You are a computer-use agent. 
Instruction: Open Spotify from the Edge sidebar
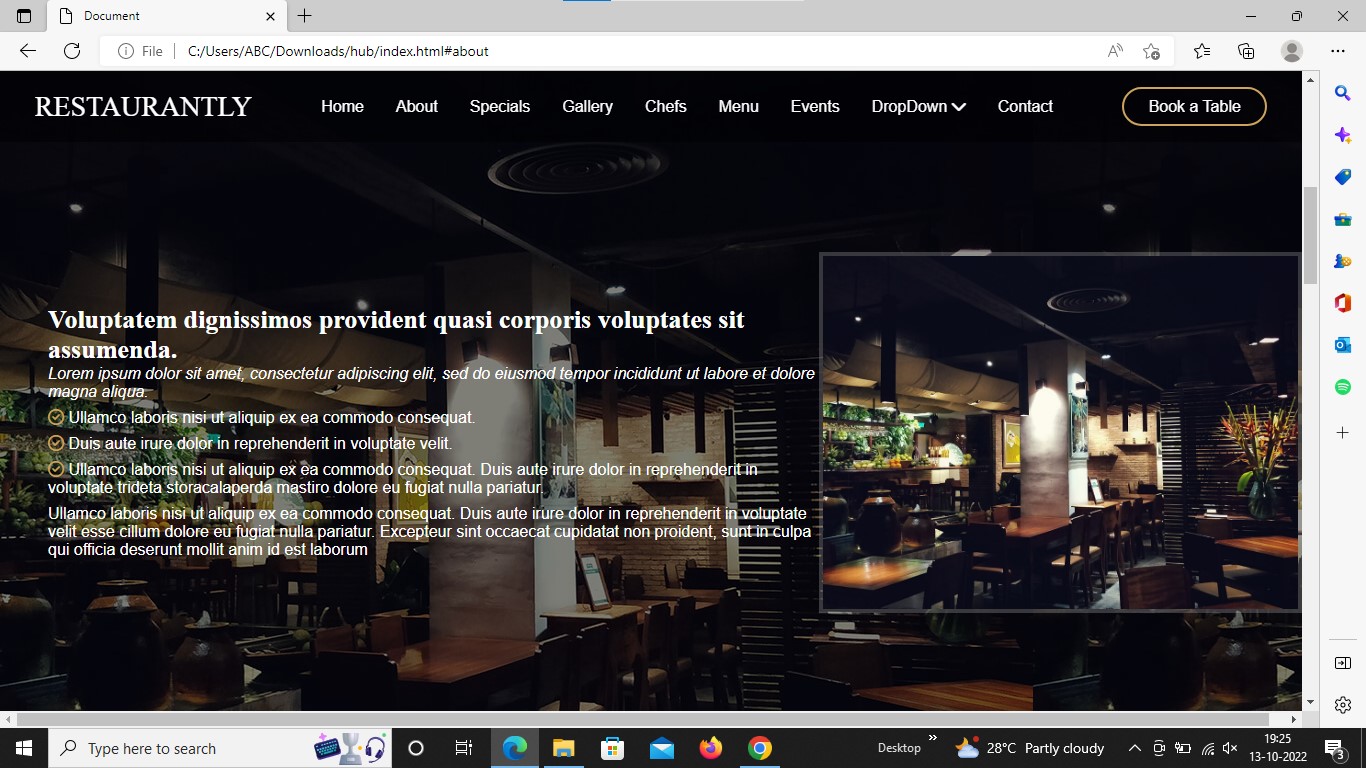[x=1343, y=385]
